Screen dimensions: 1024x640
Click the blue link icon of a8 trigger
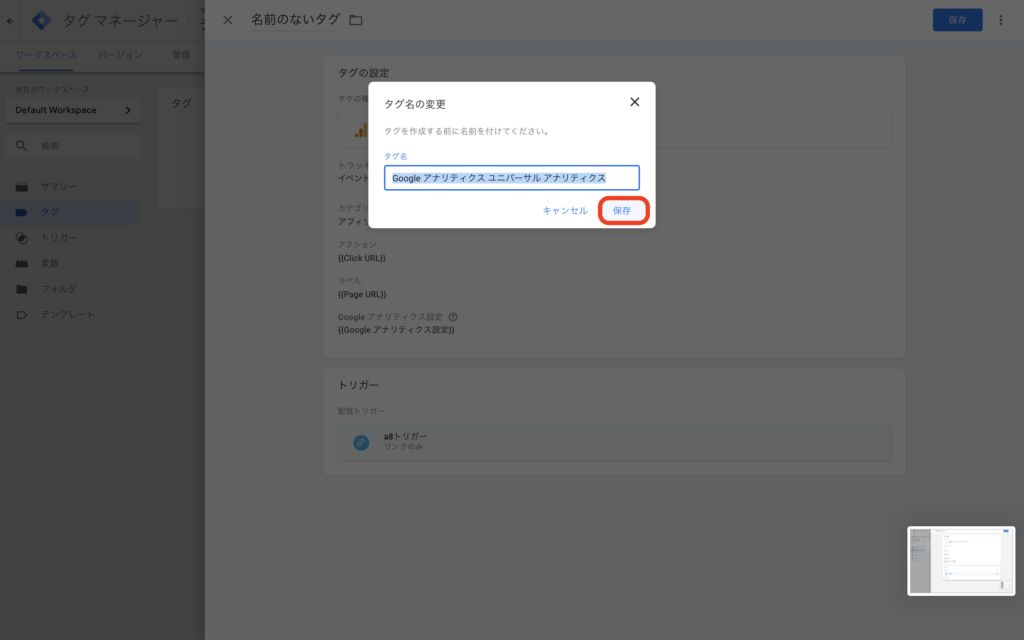pos(360,442)
